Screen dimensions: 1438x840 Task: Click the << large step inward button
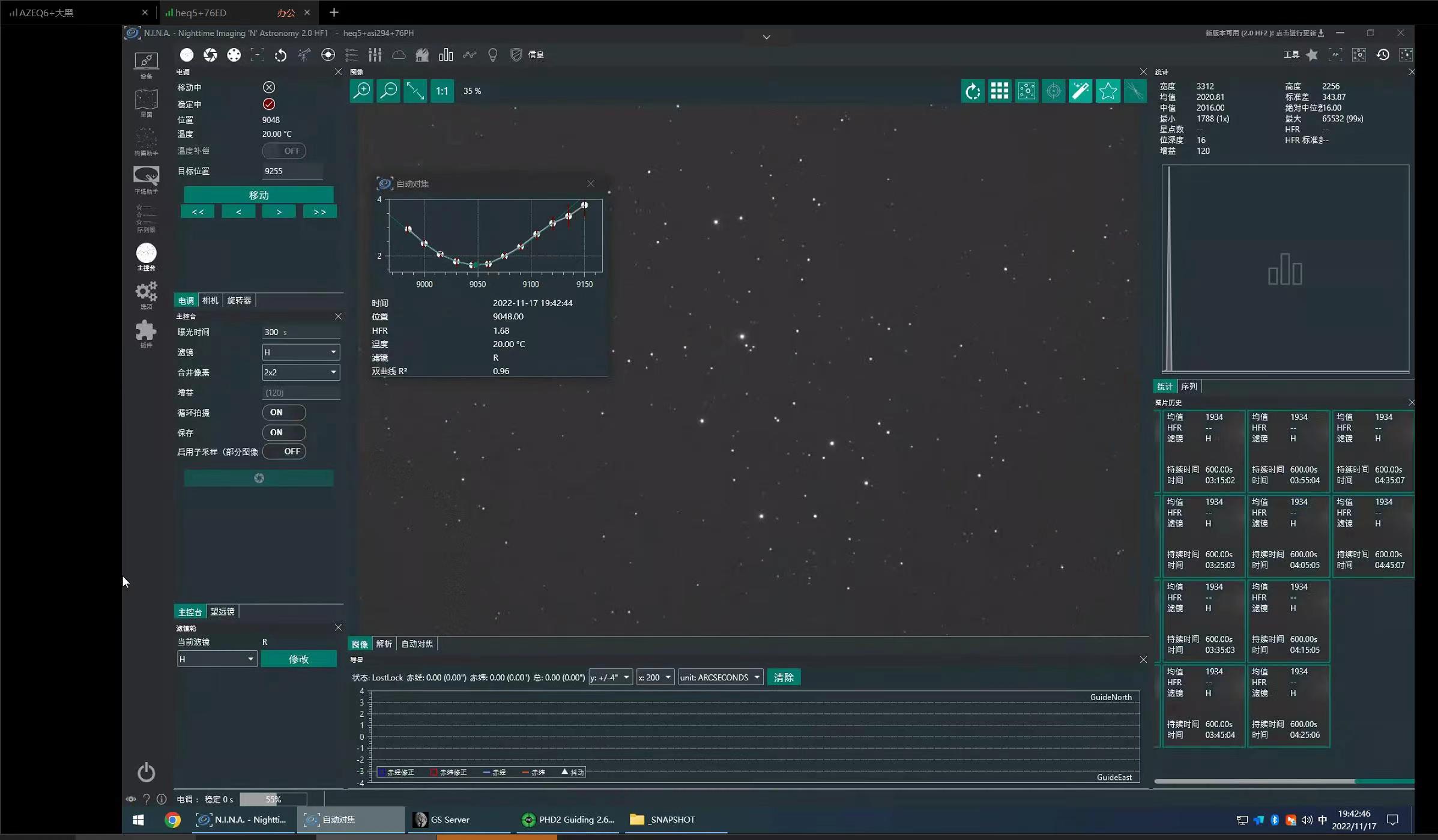198,212
